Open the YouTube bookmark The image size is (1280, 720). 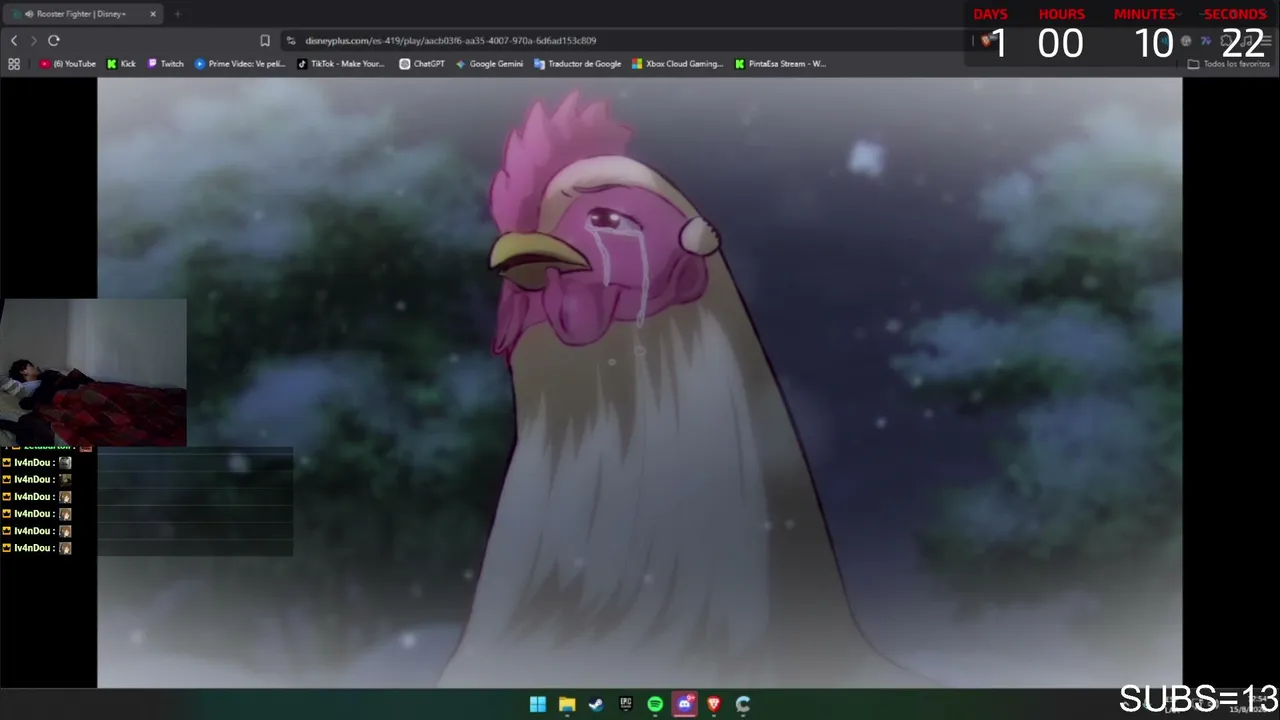pyautogui.click(x=68, y=64)
